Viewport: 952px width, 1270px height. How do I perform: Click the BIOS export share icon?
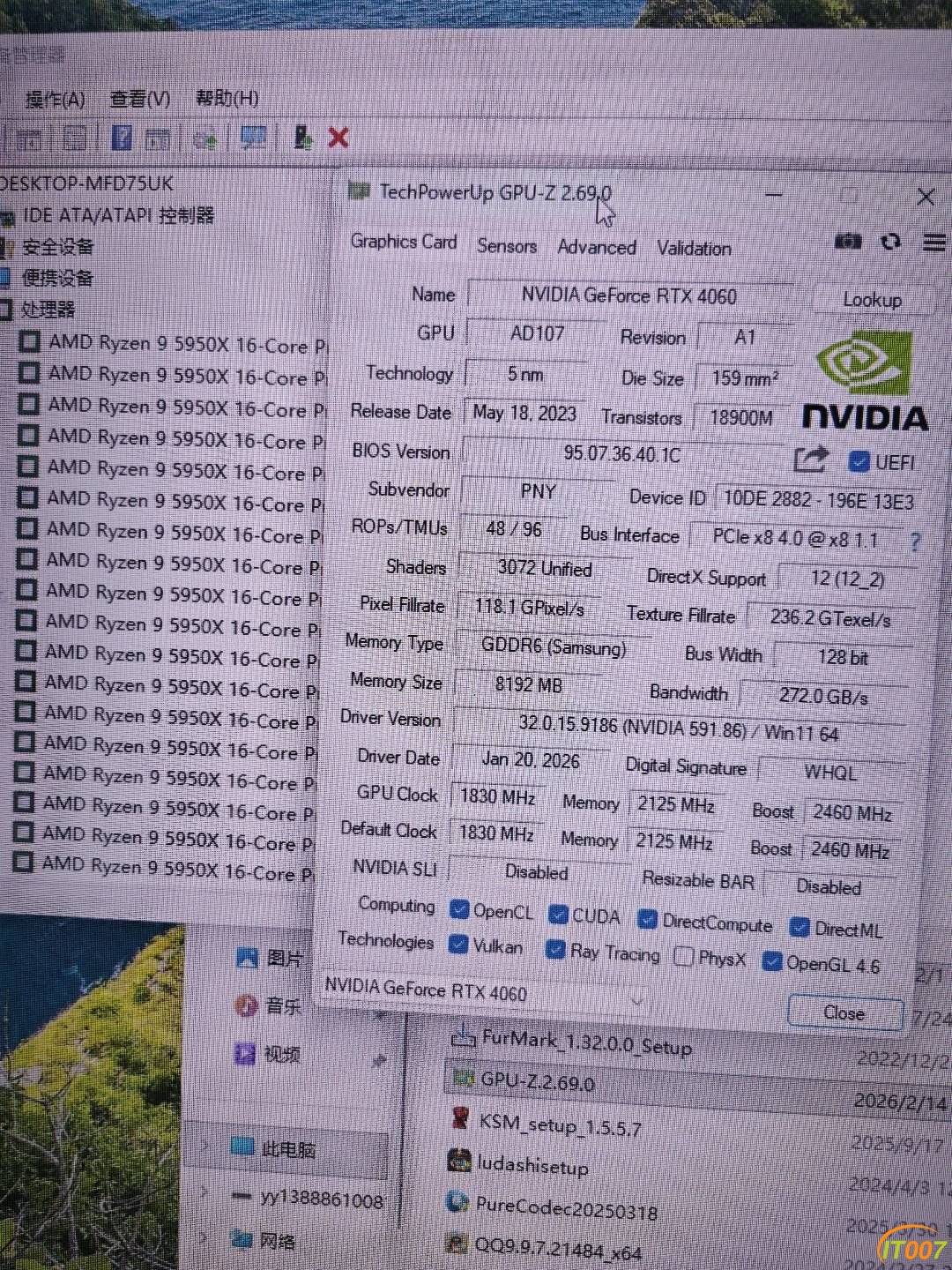811,459
